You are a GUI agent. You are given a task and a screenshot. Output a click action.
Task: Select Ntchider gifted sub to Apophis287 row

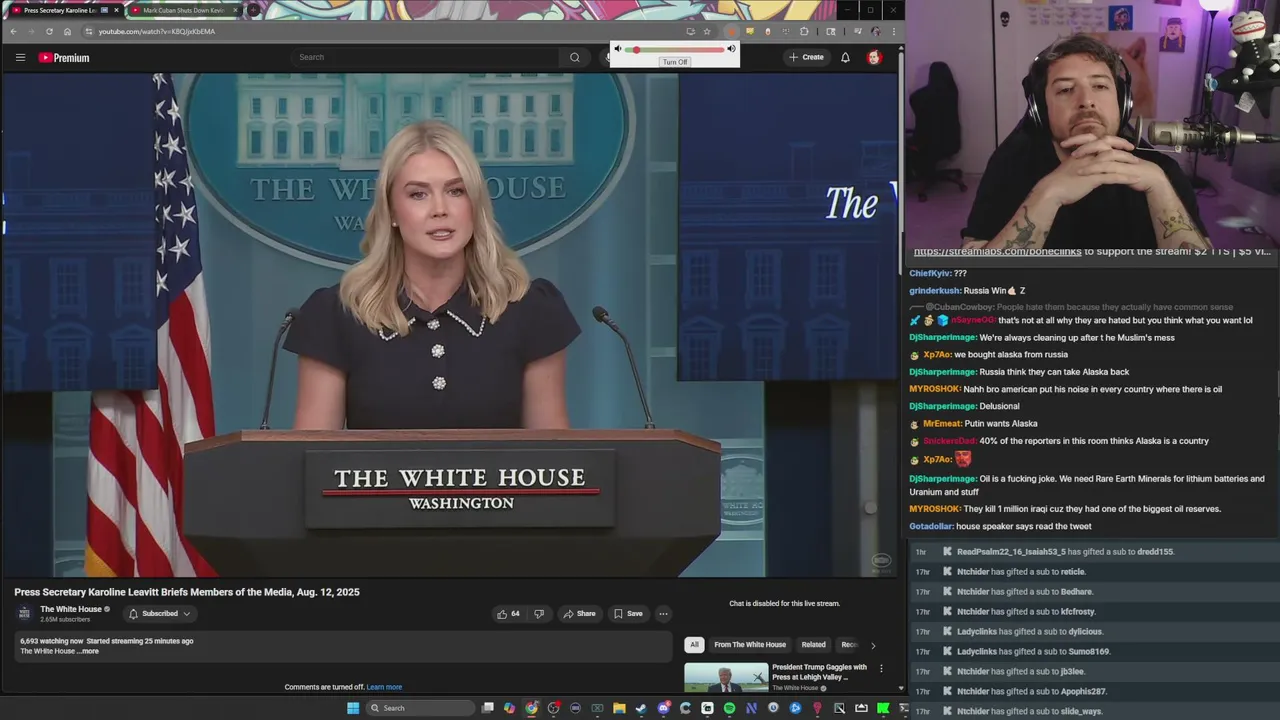(x=1094, y=691)
